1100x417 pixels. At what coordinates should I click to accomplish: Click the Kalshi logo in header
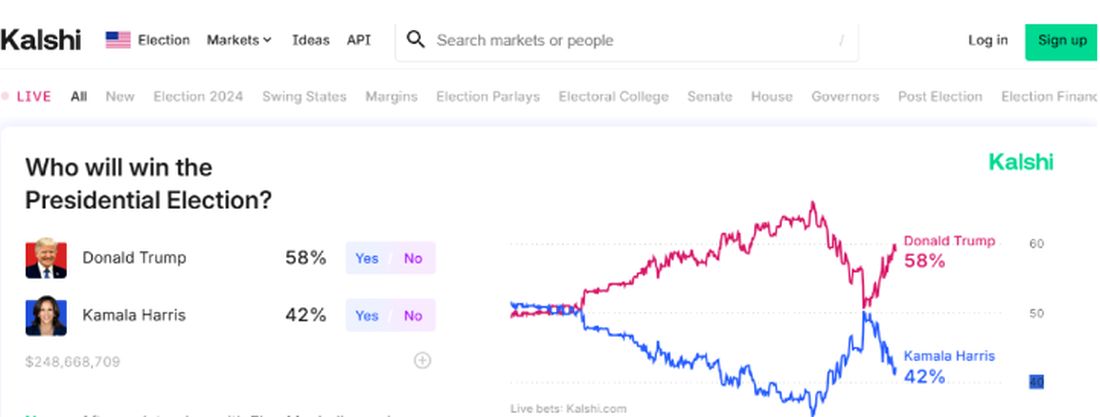pyautogui.click(x=41, y=40)
